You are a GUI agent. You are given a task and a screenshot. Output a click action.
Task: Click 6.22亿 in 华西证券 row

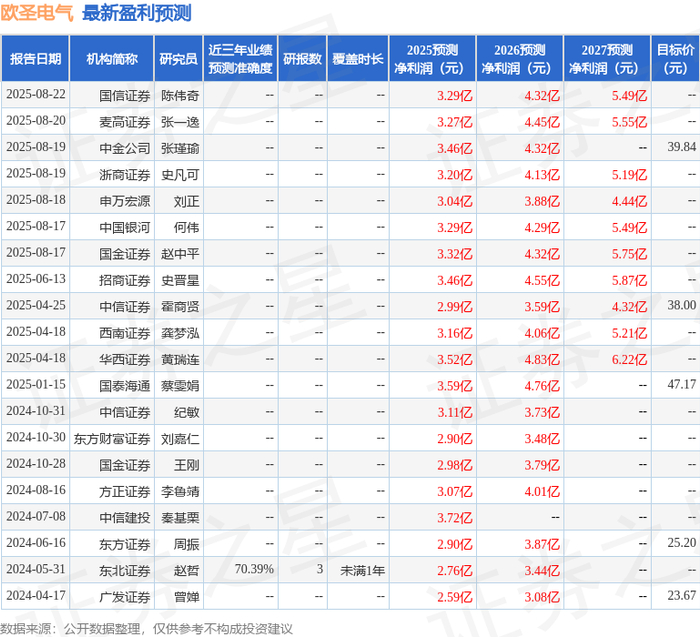coord(629,359)
